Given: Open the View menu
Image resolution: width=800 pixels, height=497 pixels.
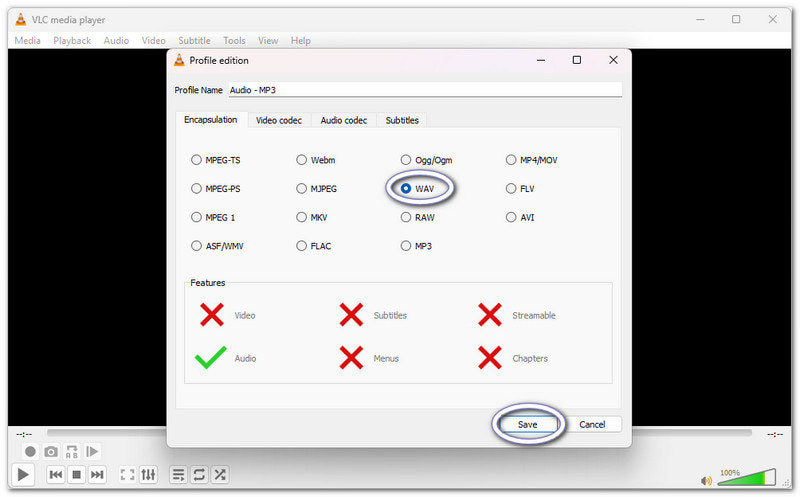Looking at the screenshot, I should tap(268, 40).
